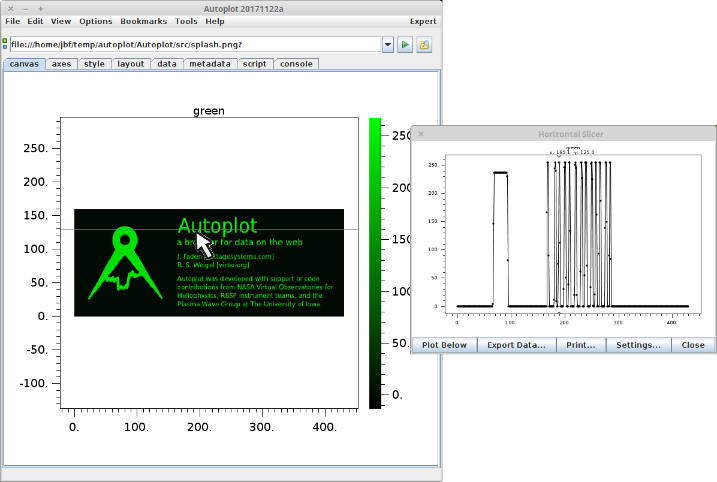Open the Bookmarks menu
This screenshot has width=717, height=482.
[x=144, y=21]
